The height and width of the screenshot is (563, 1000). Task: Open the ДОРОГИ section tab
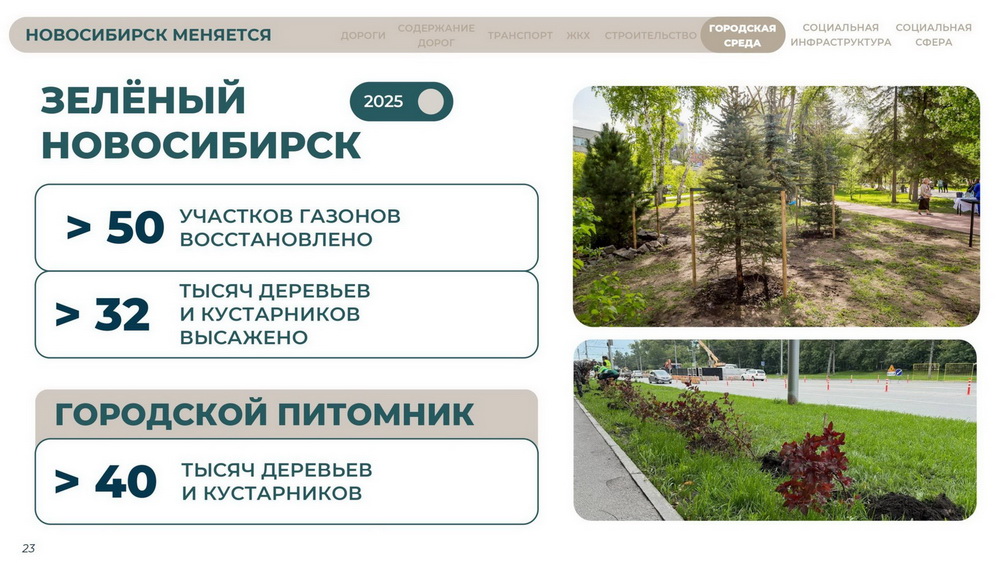tap(362, 35)
